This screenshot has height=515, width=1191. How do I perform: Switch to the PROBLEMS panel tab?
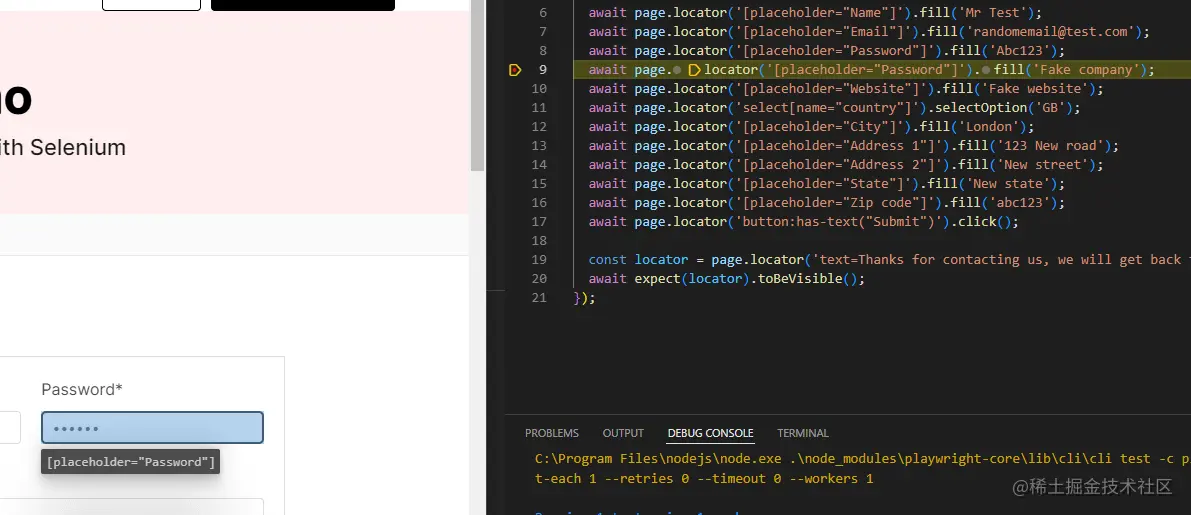pos(551,433)
